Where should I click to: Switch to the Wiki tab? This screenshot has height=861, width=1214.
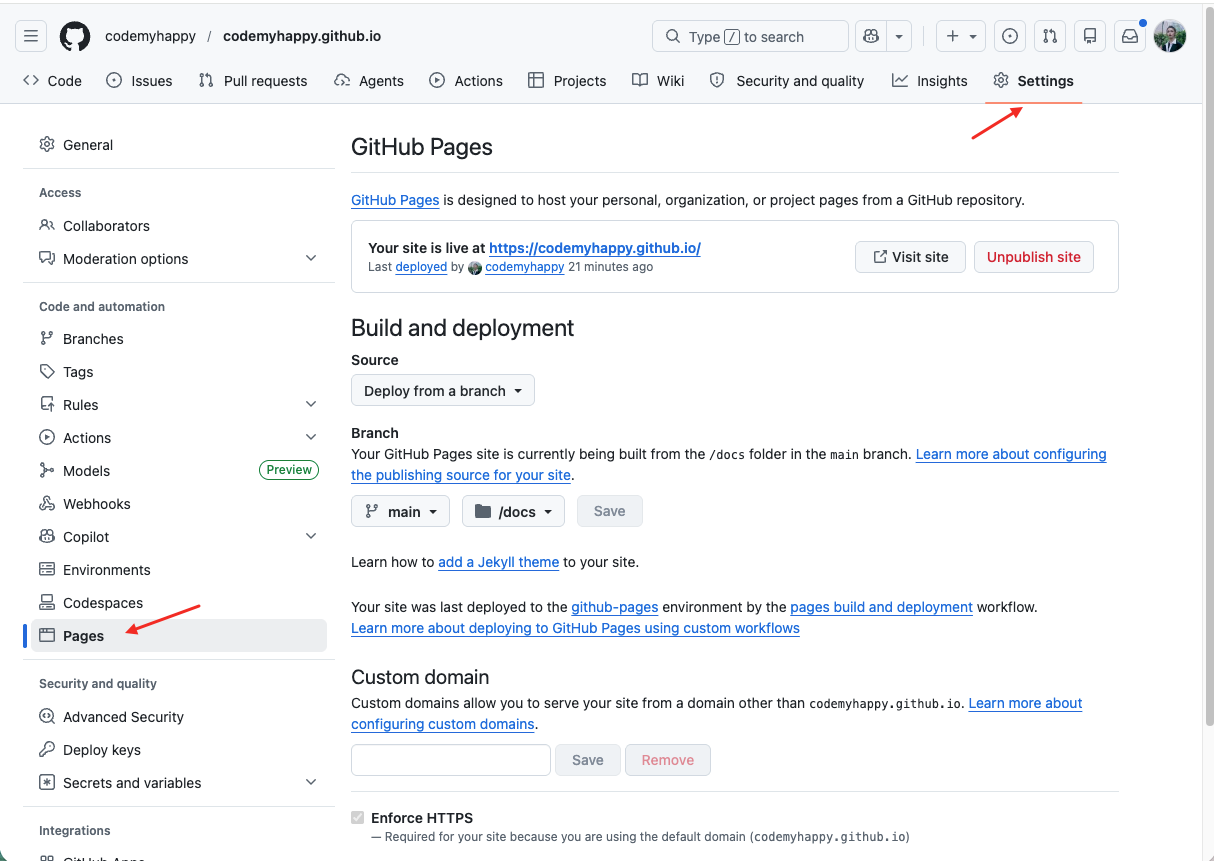pos(658,81)
